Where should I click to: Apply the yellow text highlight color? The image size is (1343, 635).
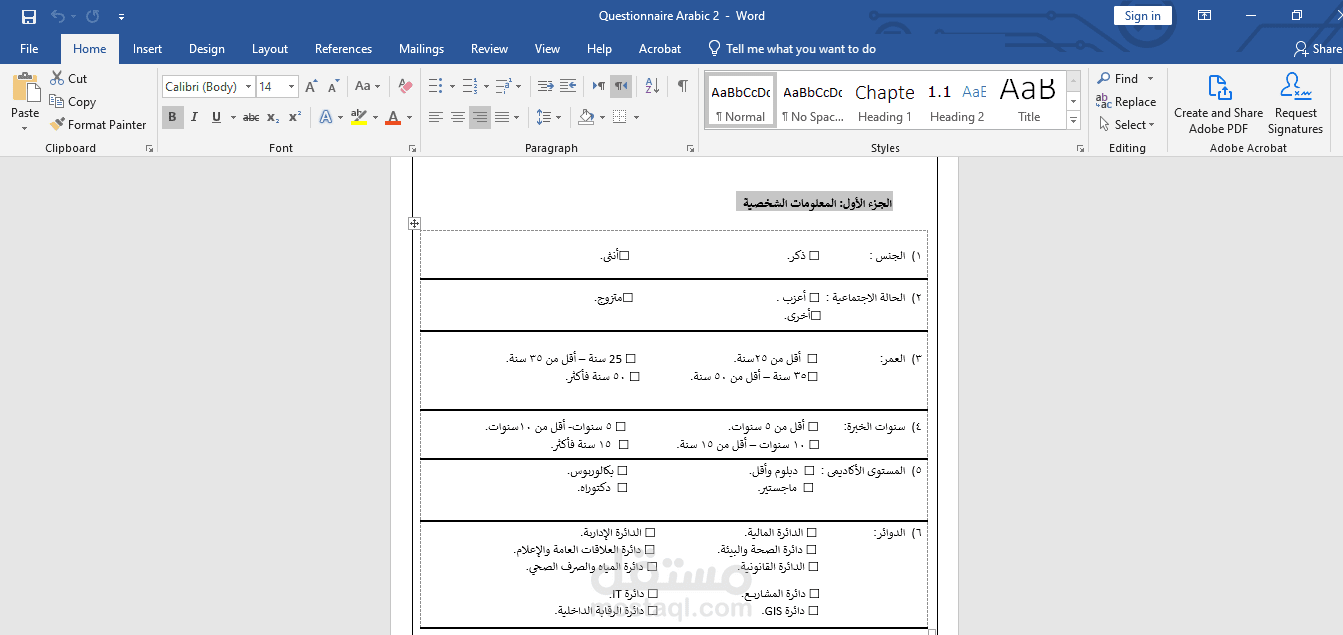coord(359,117)
